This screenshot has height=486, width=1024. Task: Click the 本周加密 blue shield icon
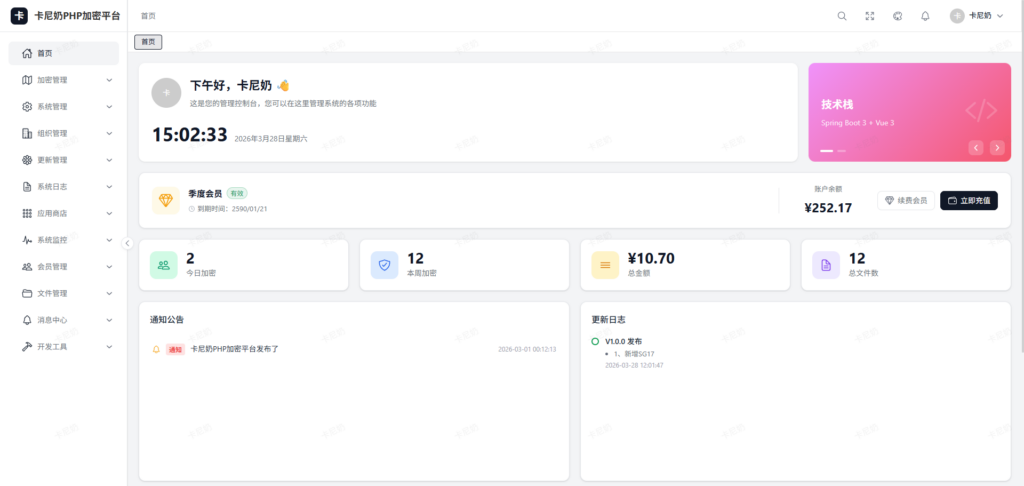pyautogui.click(x=384, y=264)
